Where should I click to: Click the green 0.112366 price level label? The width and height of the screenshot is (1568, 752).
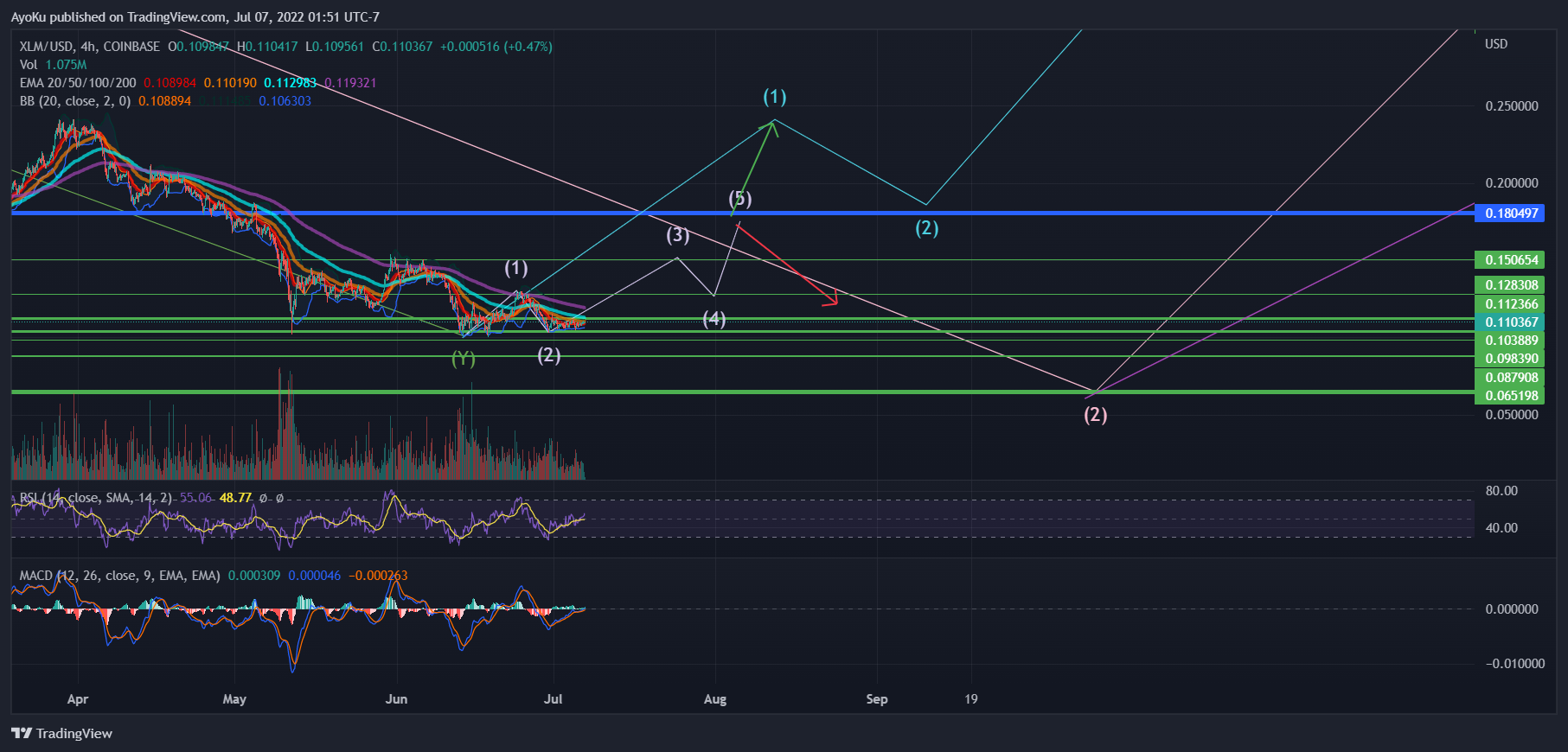[x=1509, y=304]
